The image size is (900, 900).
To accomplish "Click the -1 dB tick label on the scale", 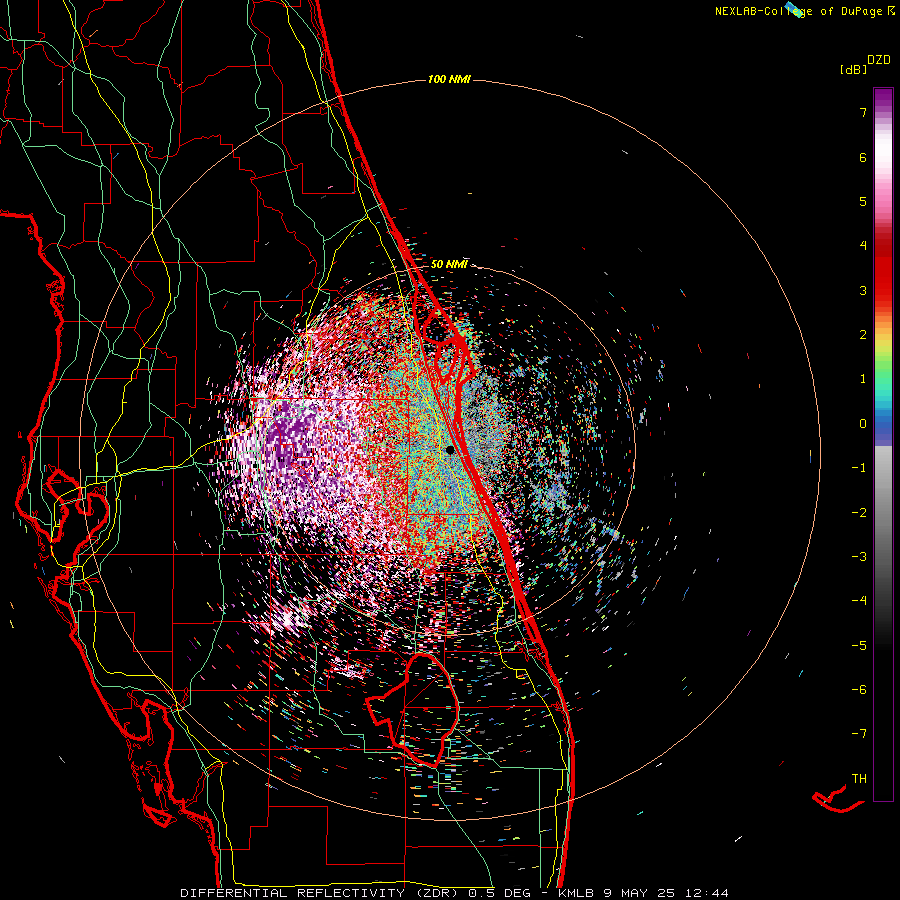I will 859,468.
